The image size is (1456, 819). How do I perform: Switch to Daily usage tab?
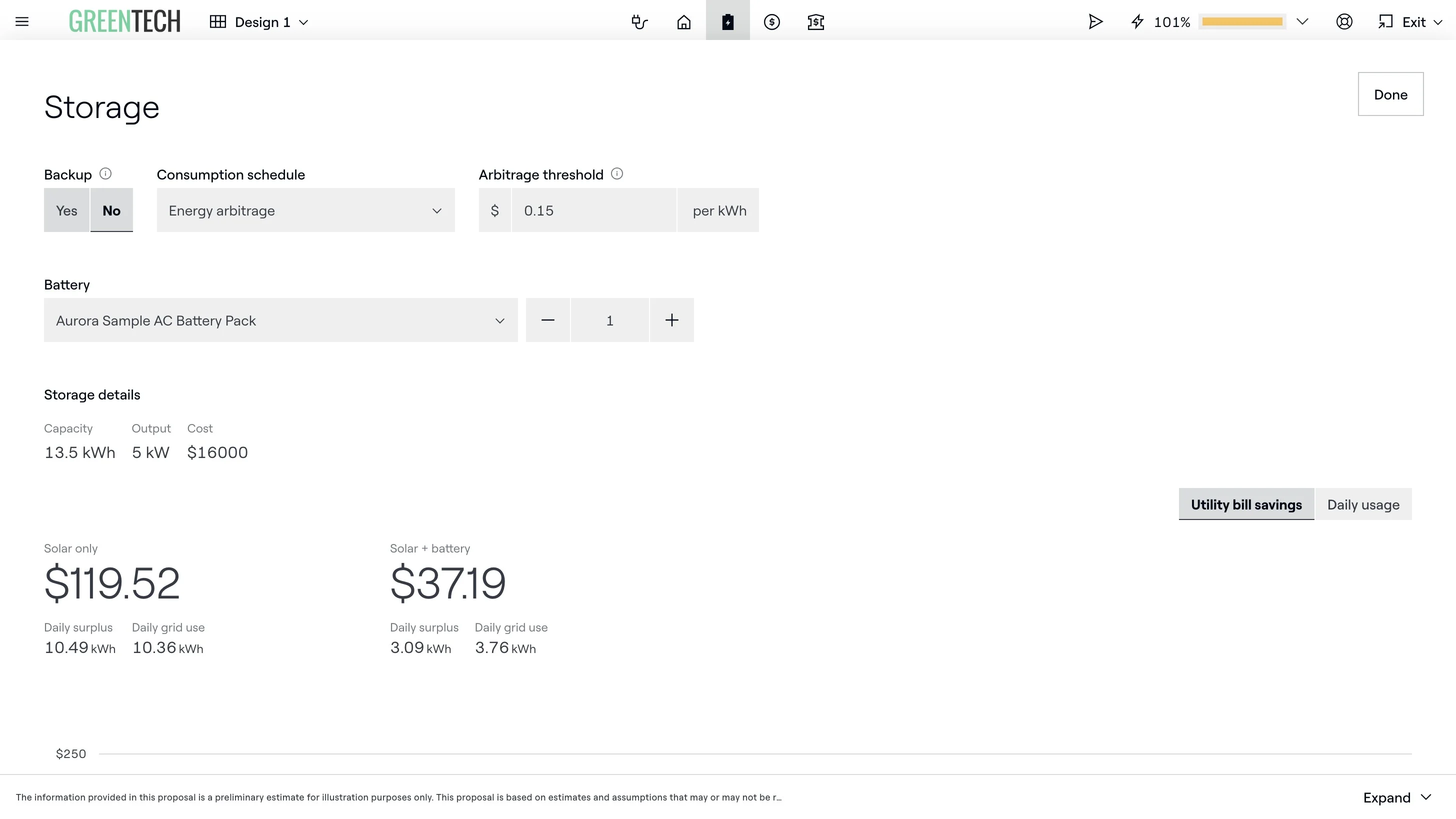tap(1363, 504)
